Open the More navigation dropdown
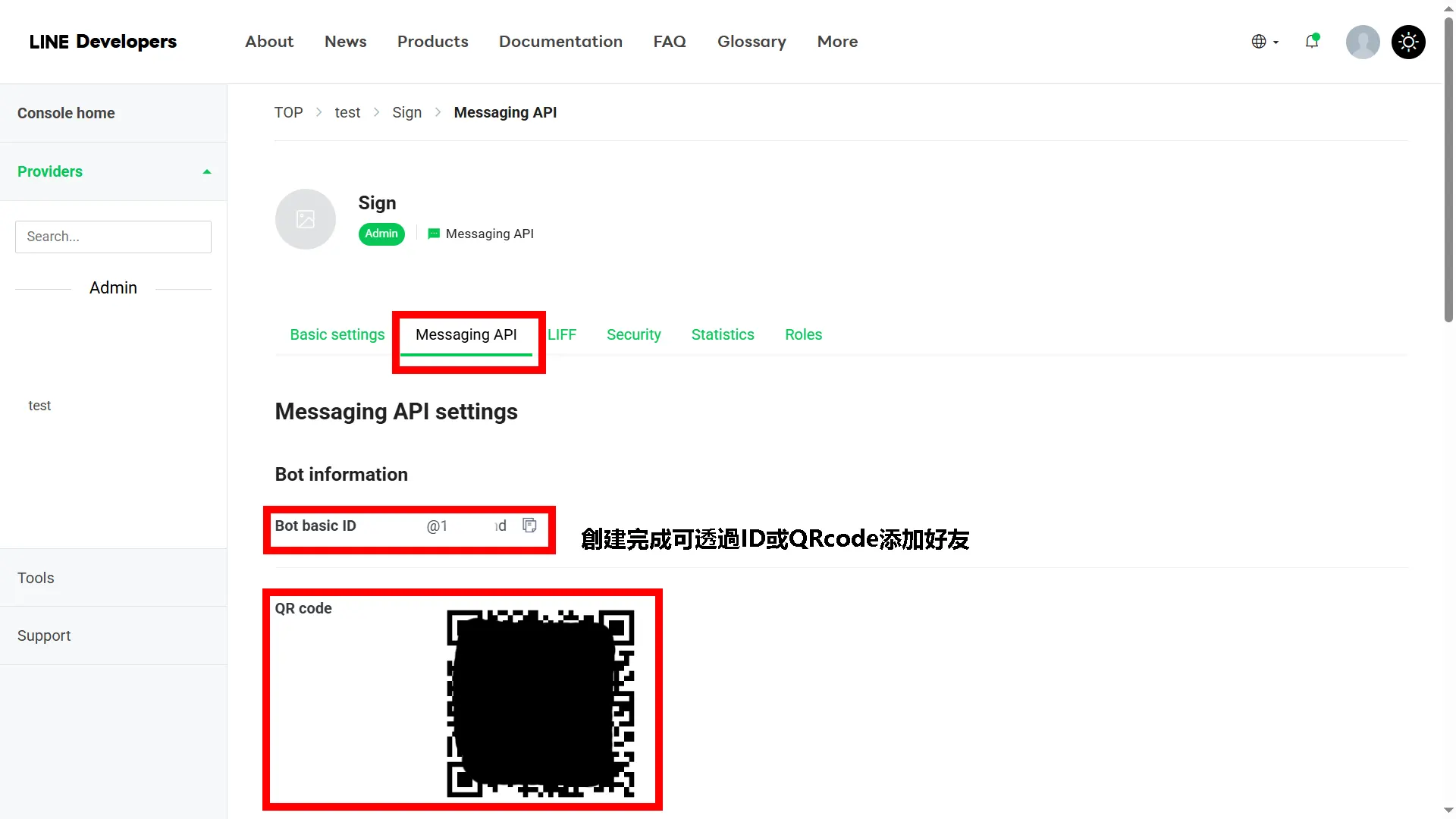The height and width of the screenshot is (819, 1456). click(837, 42)
